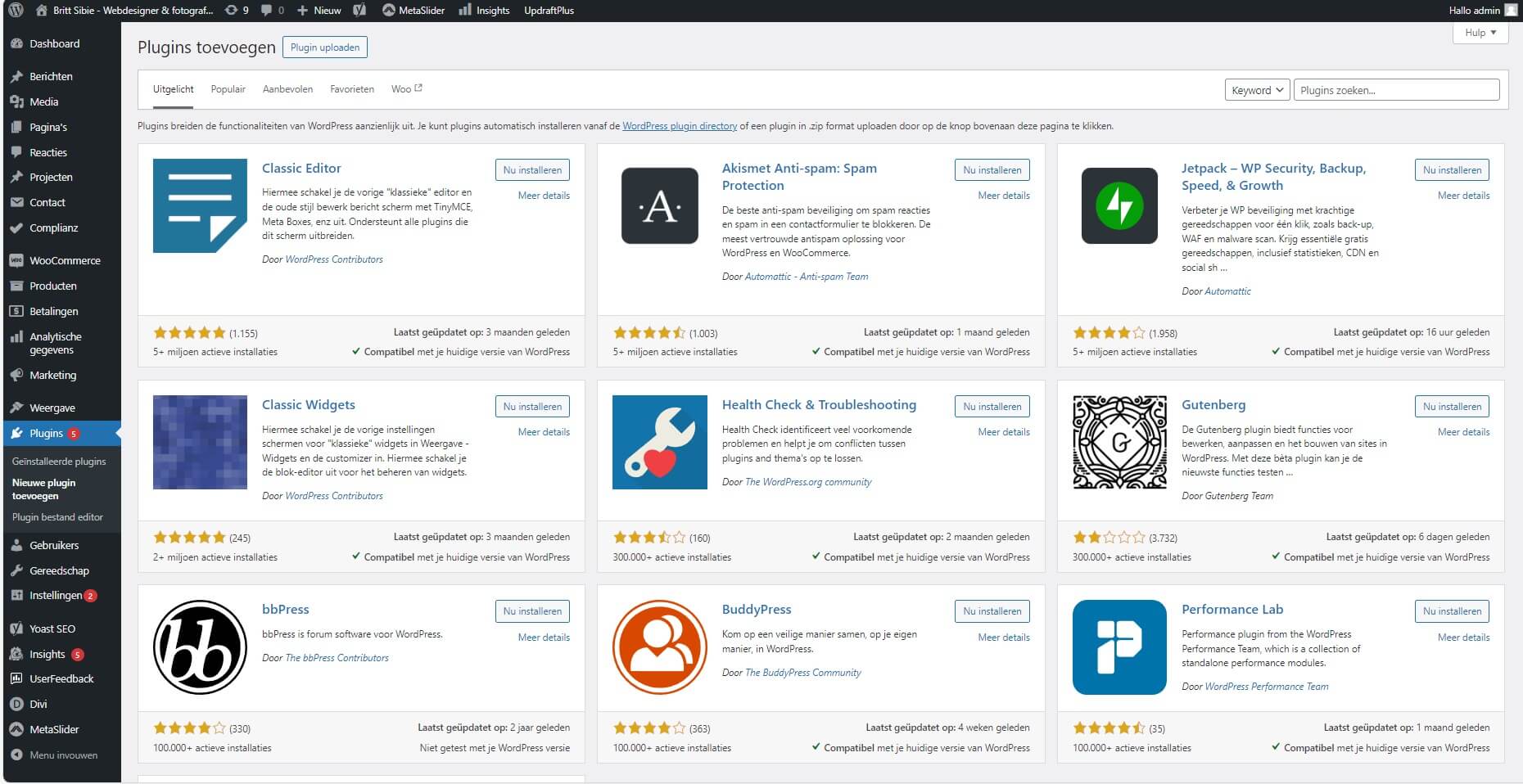Collapse the sidebar with Menu invouwen
Screen dimensions: 1523x784
pyautogui.click(x=63, y=755)
